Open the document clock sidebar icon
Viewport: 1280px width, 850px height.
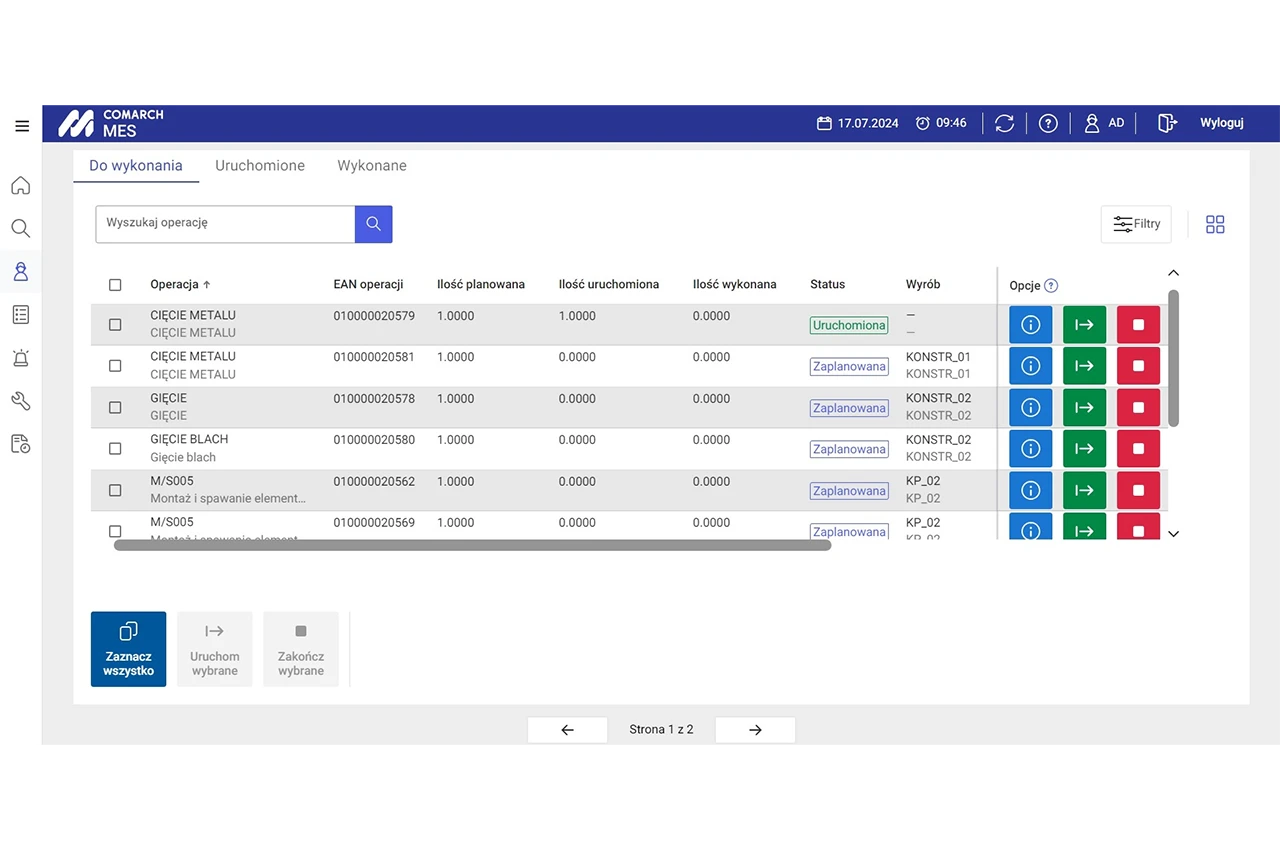20,444
